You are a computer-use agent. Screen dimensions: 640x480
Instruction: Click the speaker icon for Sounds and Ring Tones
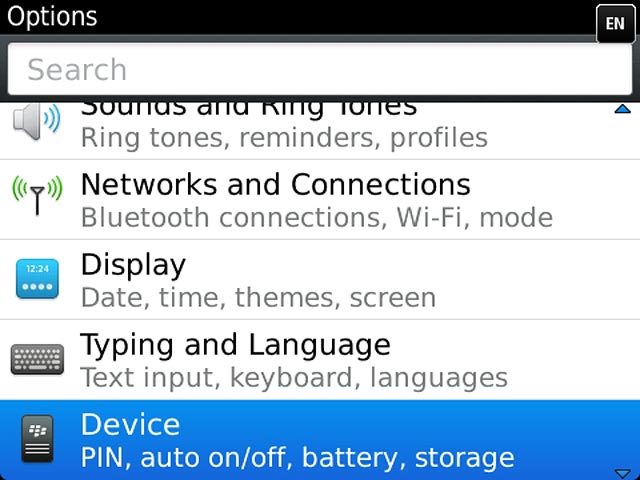(36, 121)
